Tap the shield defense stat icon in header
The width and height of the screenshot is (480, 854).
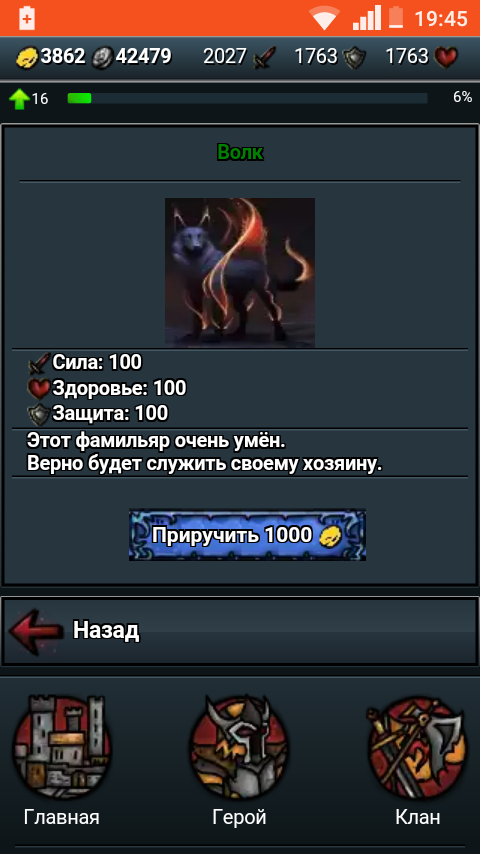(354, 57)
